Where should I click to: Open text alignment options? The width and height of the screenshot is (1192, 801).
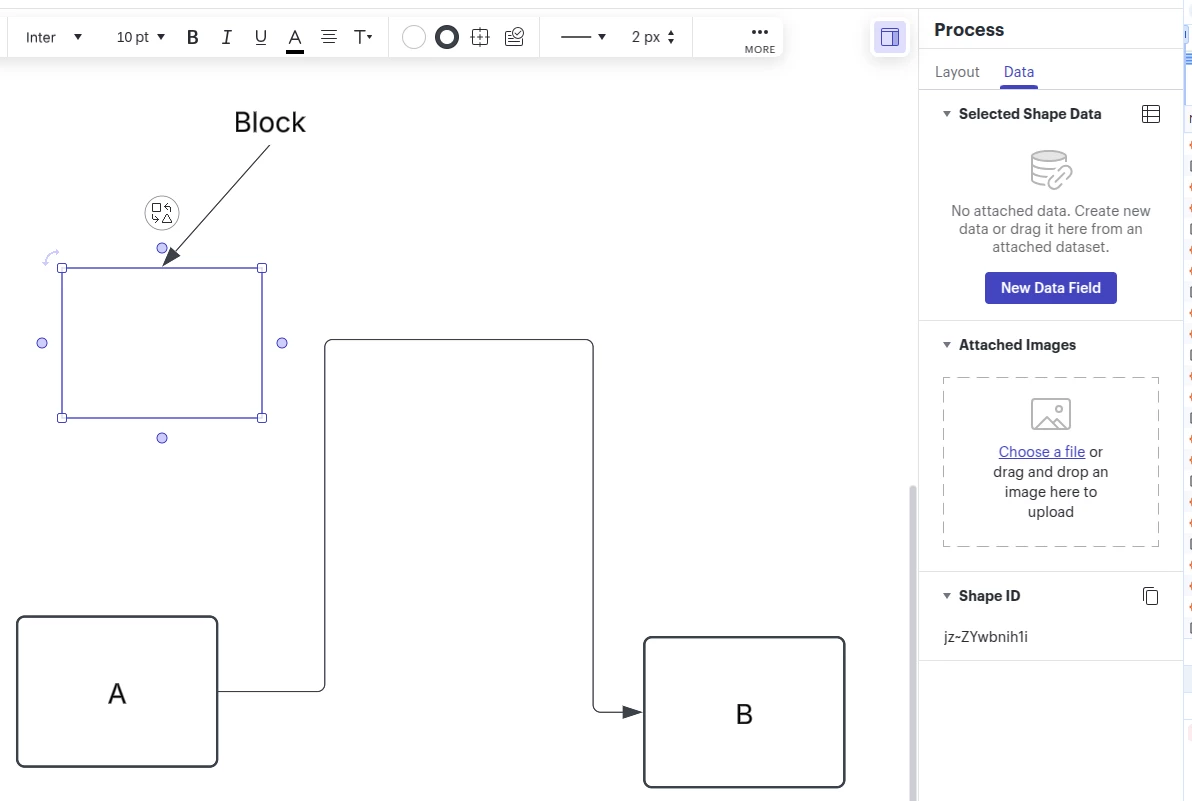click(x=328, y=36)
